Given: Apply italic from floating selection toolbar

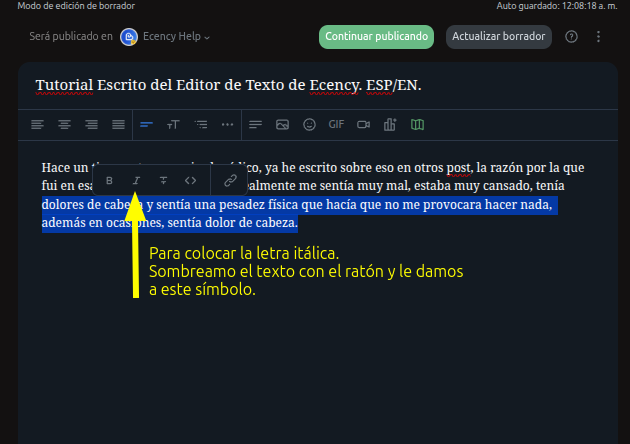Looking at the screenshot, I should (136, 180).
